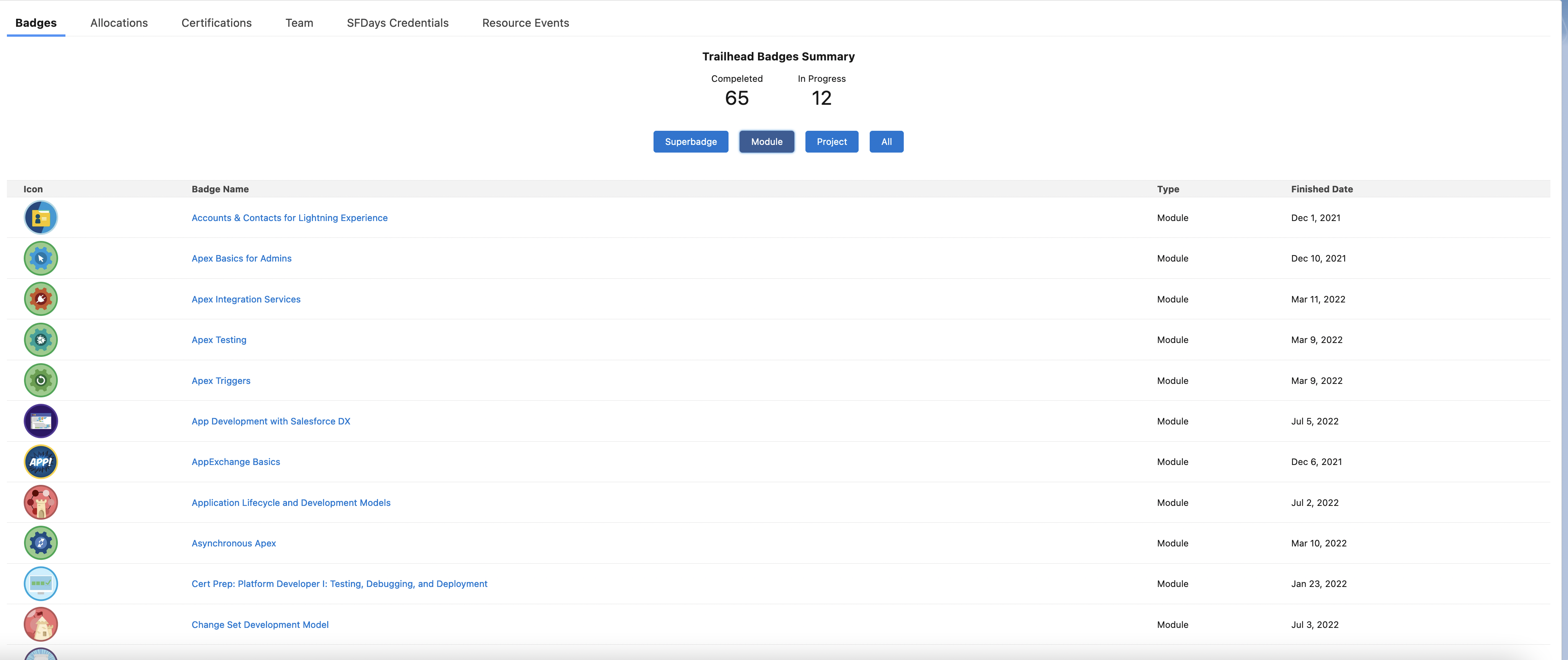Image resolution: width=1568 pixels, height=660 pixels.
Task: Open the Apex Triggers badge link
Action: 221,380
